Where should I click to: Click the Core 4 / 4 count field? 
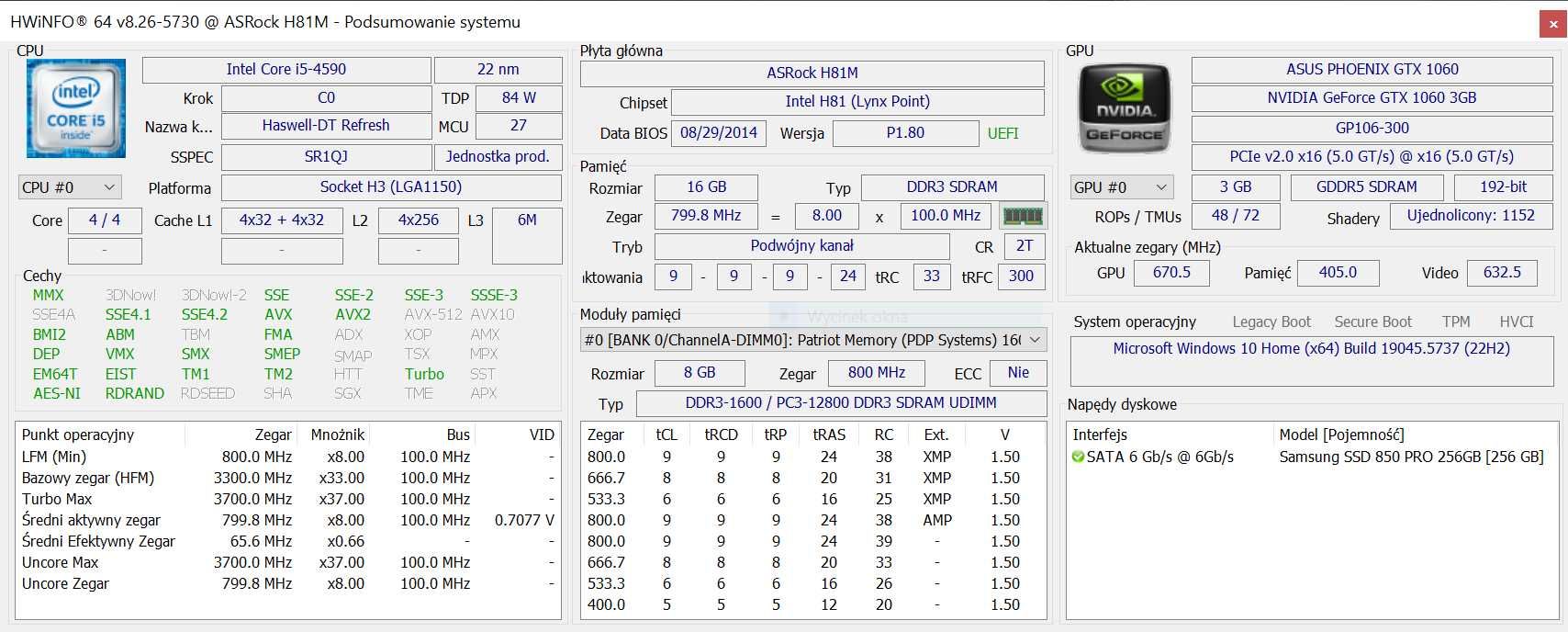[x=105, y=220]
